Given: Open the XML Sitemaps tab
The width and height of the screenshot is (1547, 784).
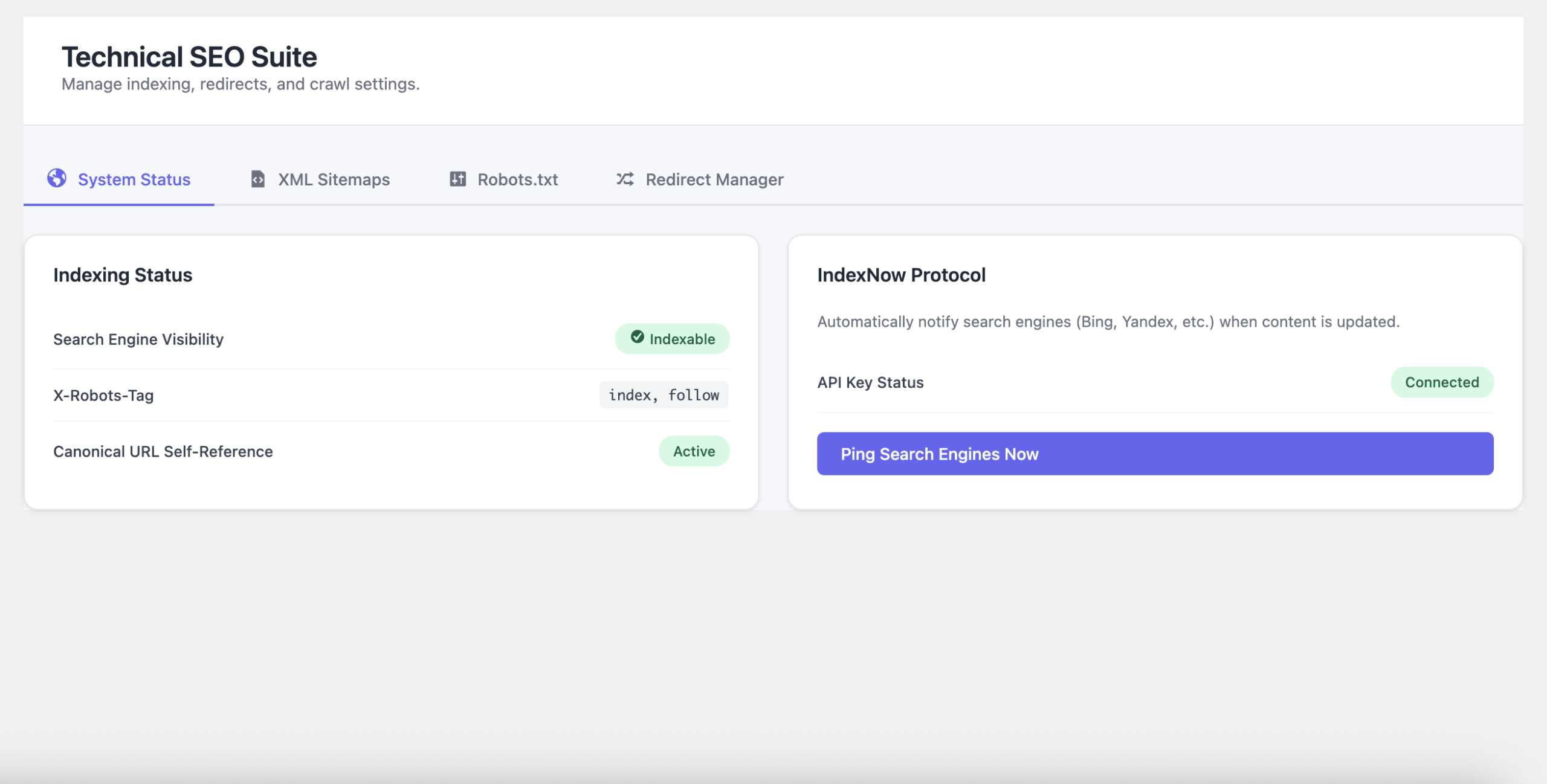Looking at the screenshot, I should (334, 180).
